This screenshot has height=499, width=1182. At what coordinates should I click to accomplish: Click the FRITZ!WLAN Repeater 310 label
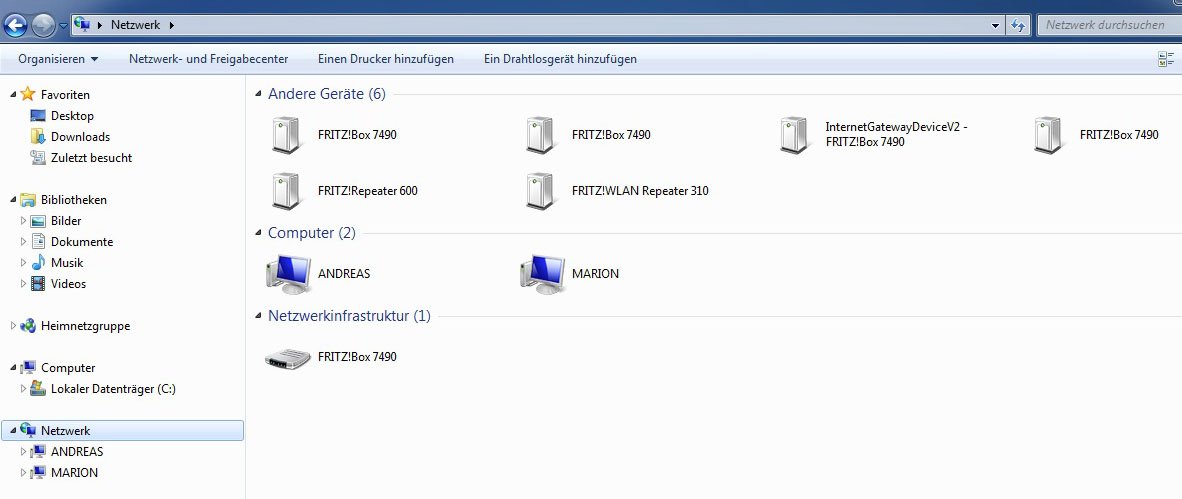[x=640, y=191]
